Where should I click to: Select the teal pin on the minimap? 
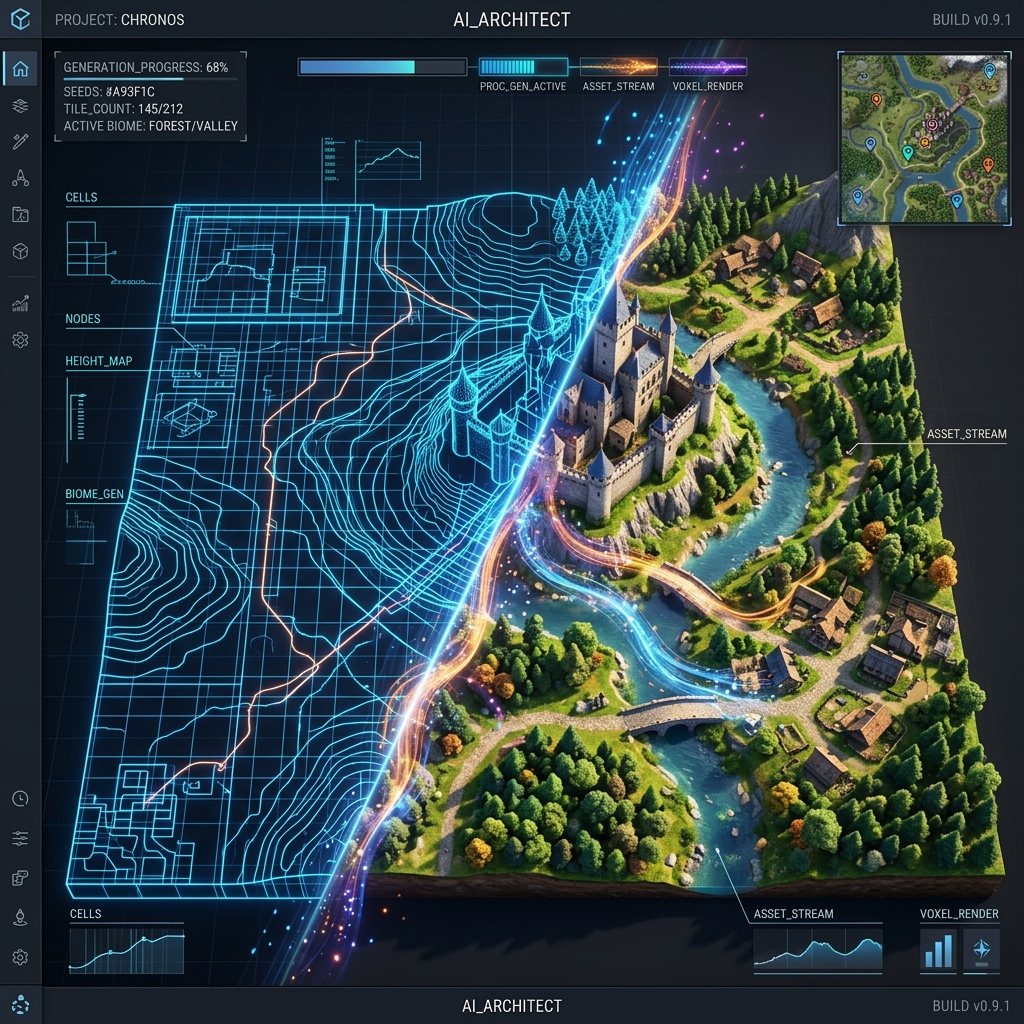[x=907, y=153]
